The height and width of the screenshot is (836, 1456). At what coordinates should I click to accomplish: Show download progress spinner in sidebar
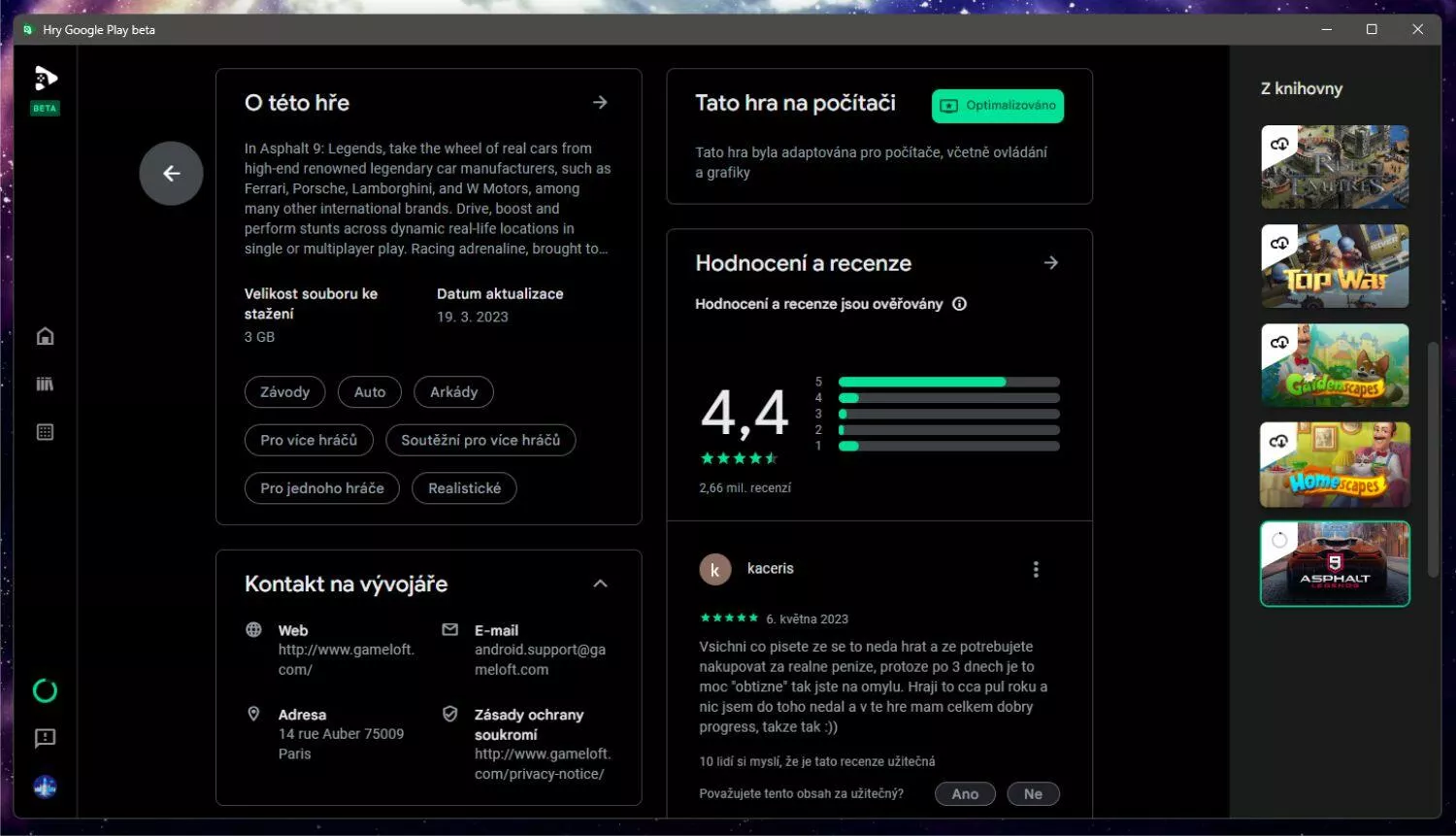(x=45, y=690)
